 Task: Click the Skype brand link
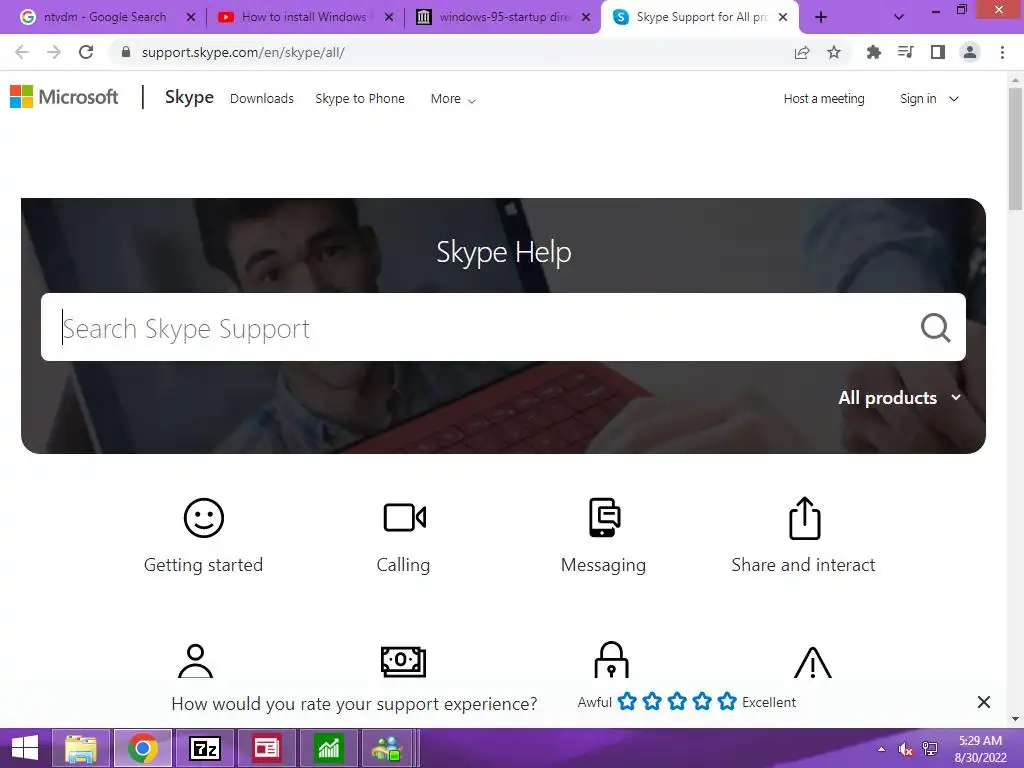(x=189, y=97)
